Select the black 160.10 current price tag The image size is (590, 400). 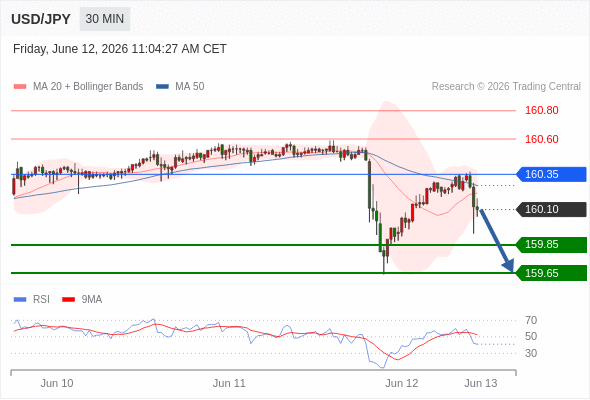(551, 209)
